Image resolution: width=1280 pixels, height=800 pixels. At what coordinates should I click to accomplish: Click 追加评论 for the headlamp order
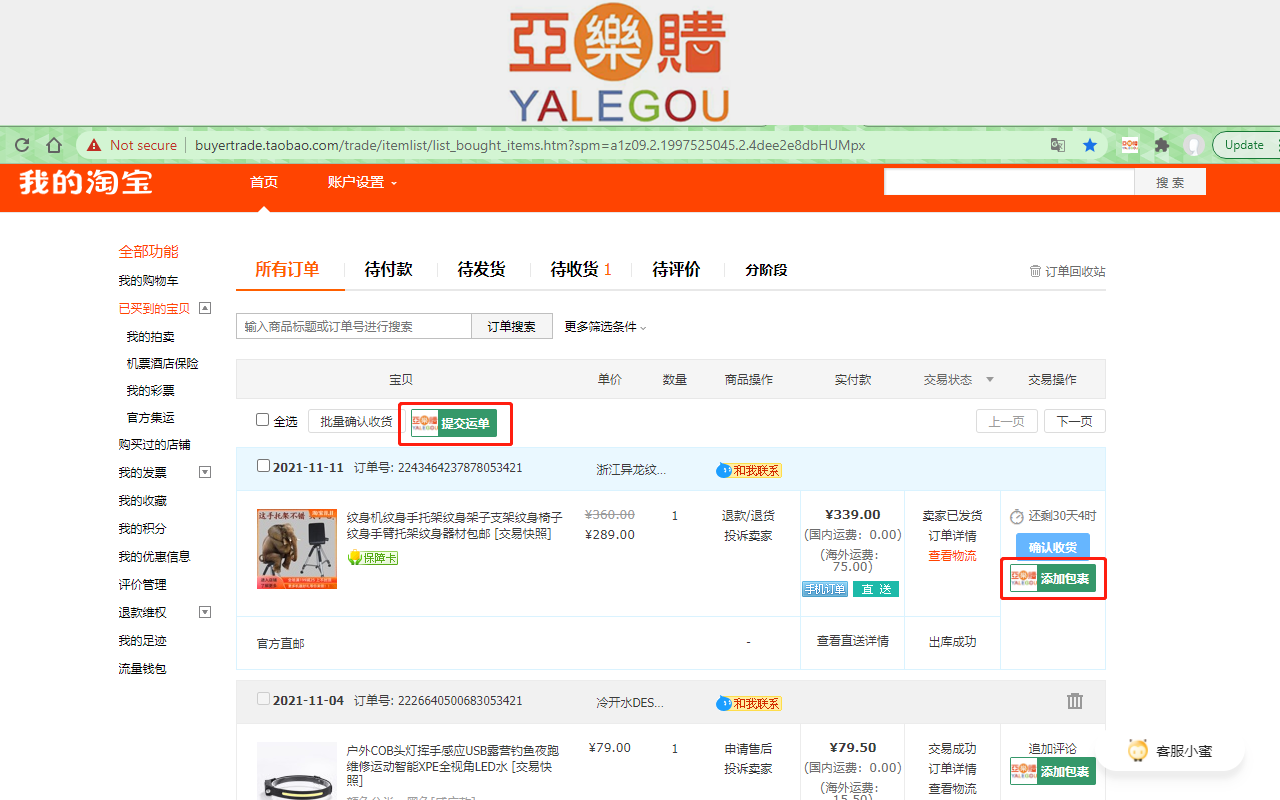click(x=1053, y=748)
